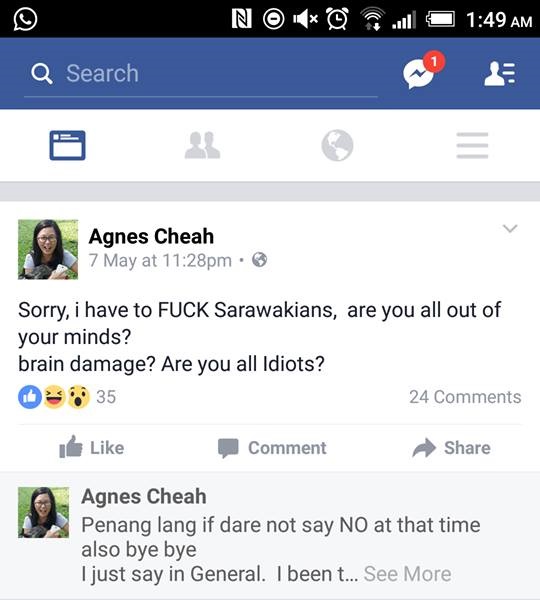Tap the Comment button on the post
This screenshot has width=540, height=600.
pos(272,448)
